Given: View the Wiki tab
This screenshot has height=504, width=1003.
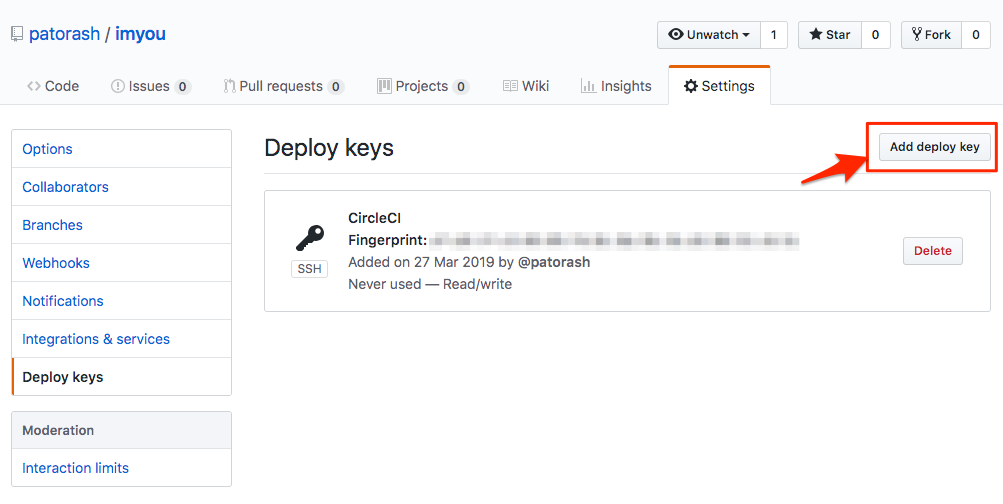Looking at the screenshot, I should tap(526, 86).
